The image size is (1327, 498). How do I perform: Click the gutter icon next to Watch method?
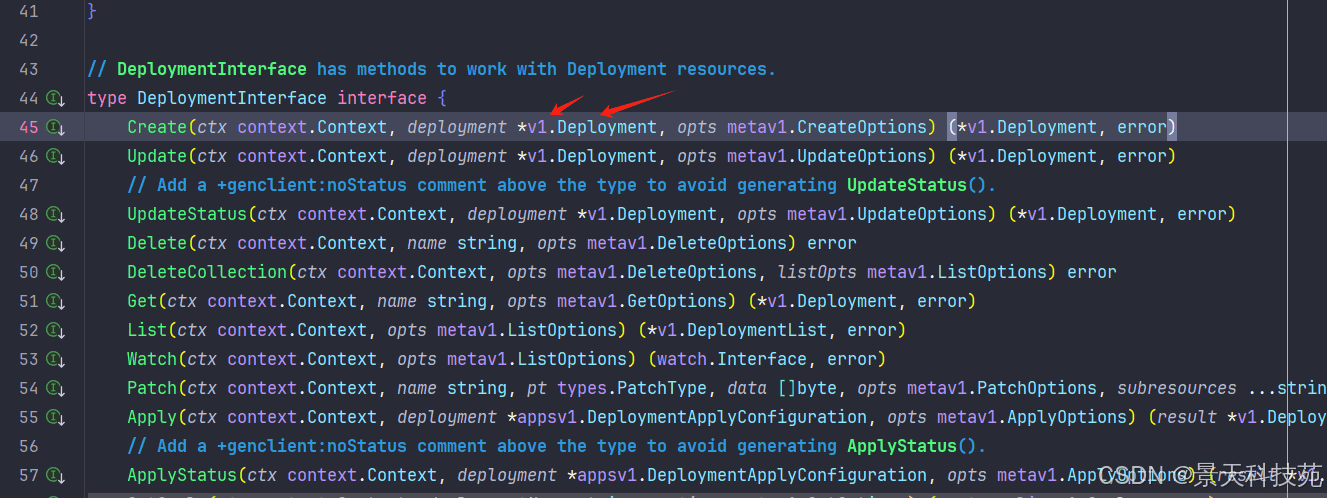[56, 359]
